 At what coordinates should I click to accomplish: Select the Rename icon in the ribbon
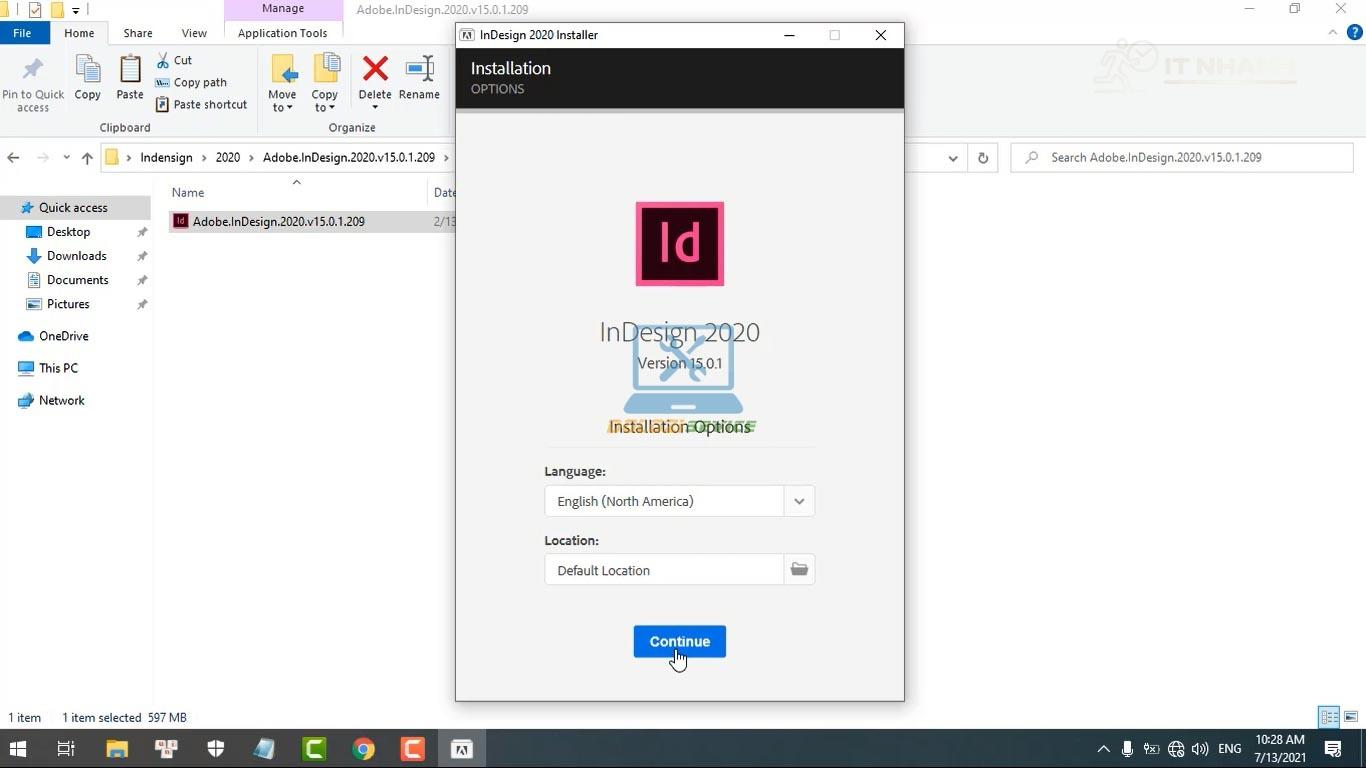click(418, 80)
